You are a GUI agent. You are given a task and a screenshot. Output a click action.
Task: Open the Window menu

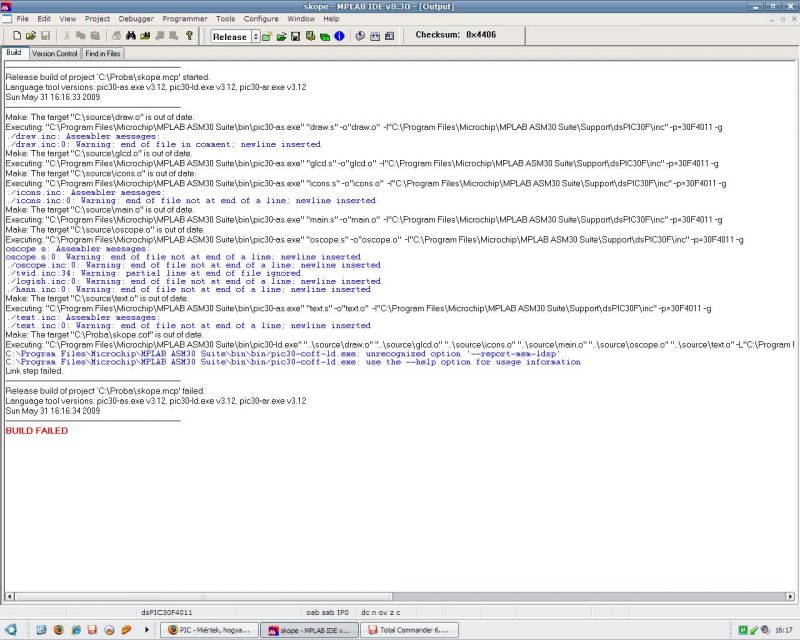coord(301,19)
